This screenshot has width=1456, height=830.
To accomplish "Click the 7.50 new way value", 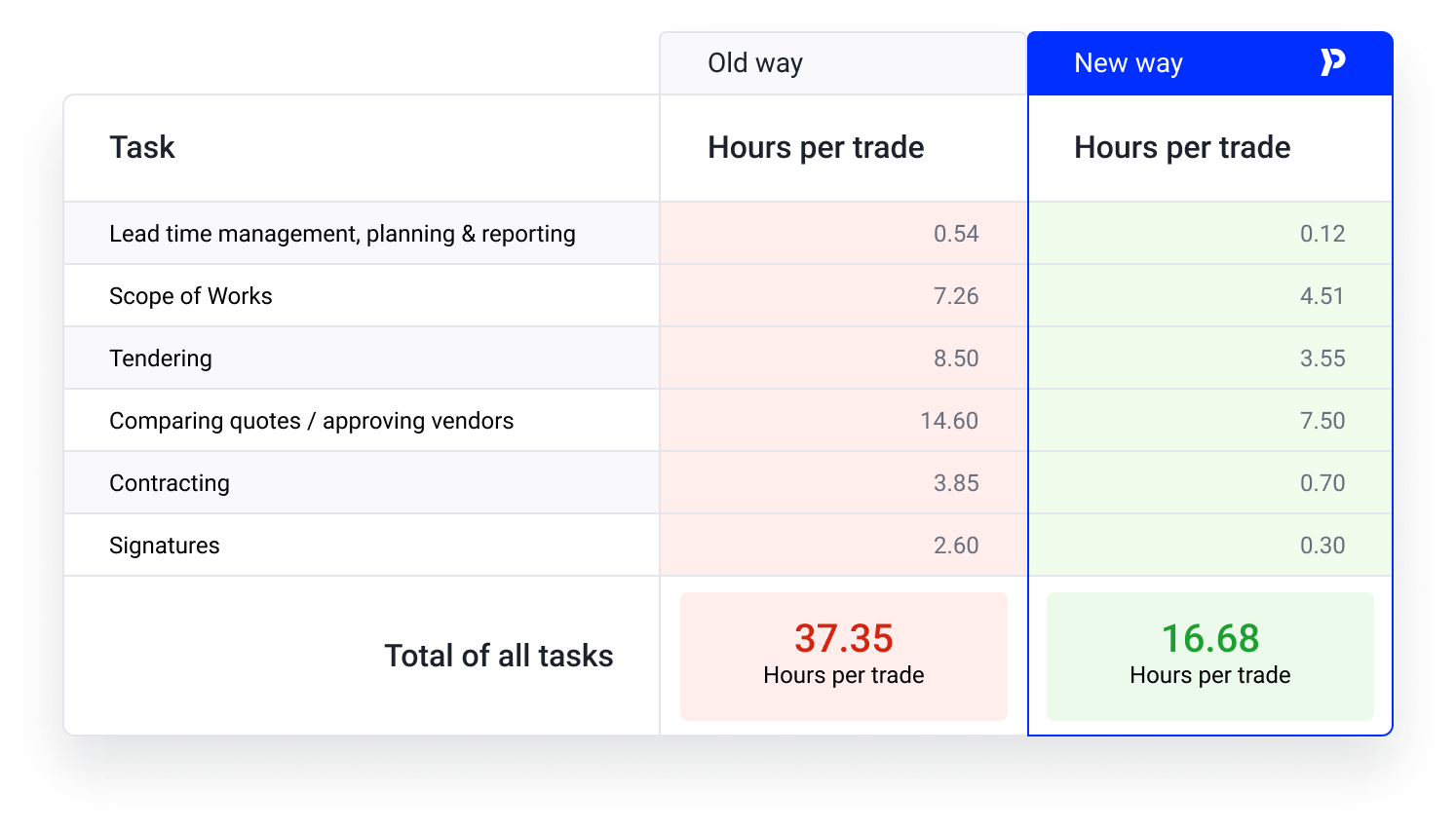I will coord(1322,421).
